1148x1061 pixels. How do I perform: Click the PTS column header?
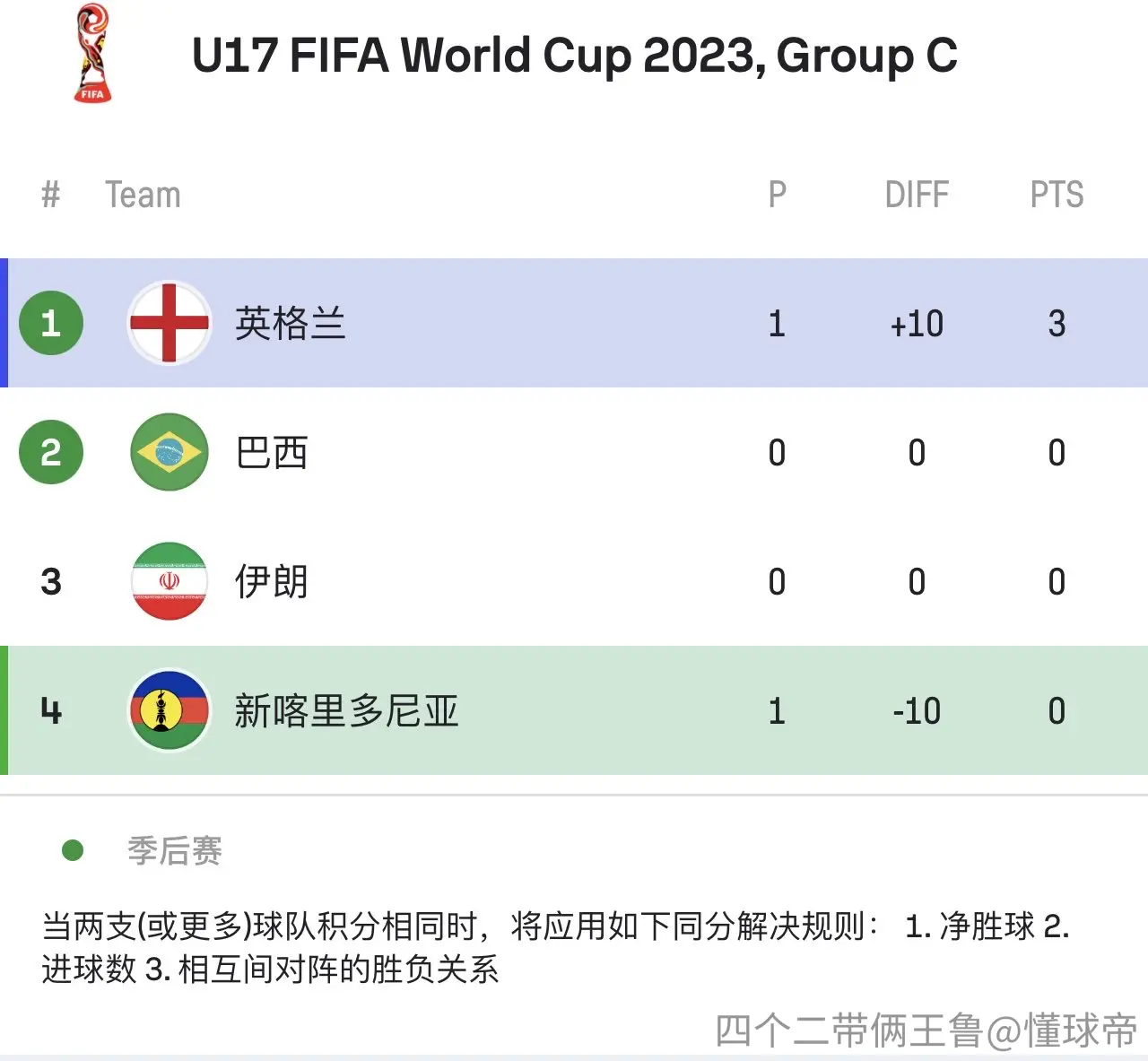click(1057, 195)
